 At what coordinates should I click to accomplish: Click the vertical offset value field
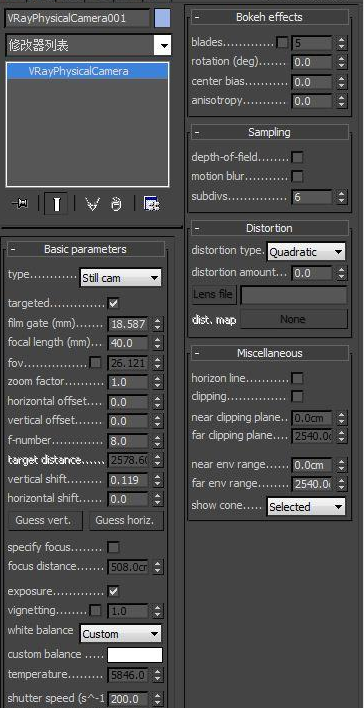[128, 421]
